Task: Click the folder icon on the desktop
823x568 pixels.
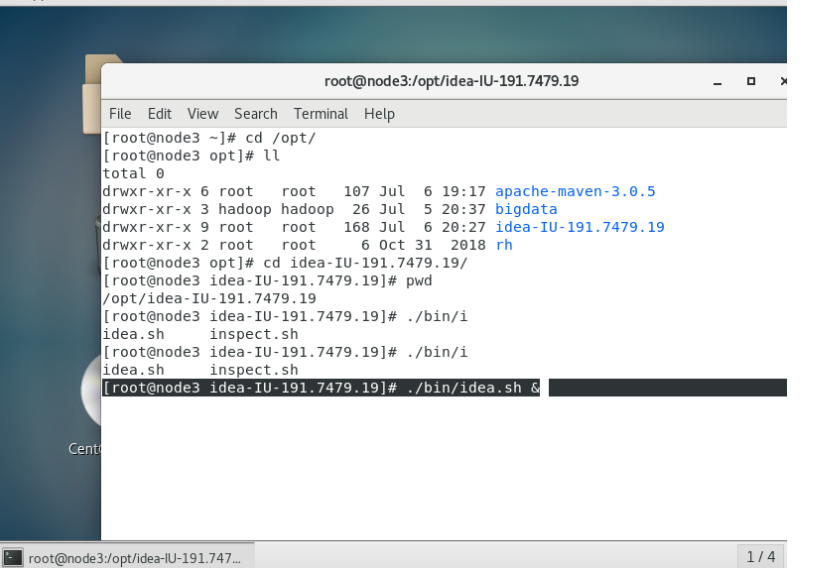Action: point(92,93)
